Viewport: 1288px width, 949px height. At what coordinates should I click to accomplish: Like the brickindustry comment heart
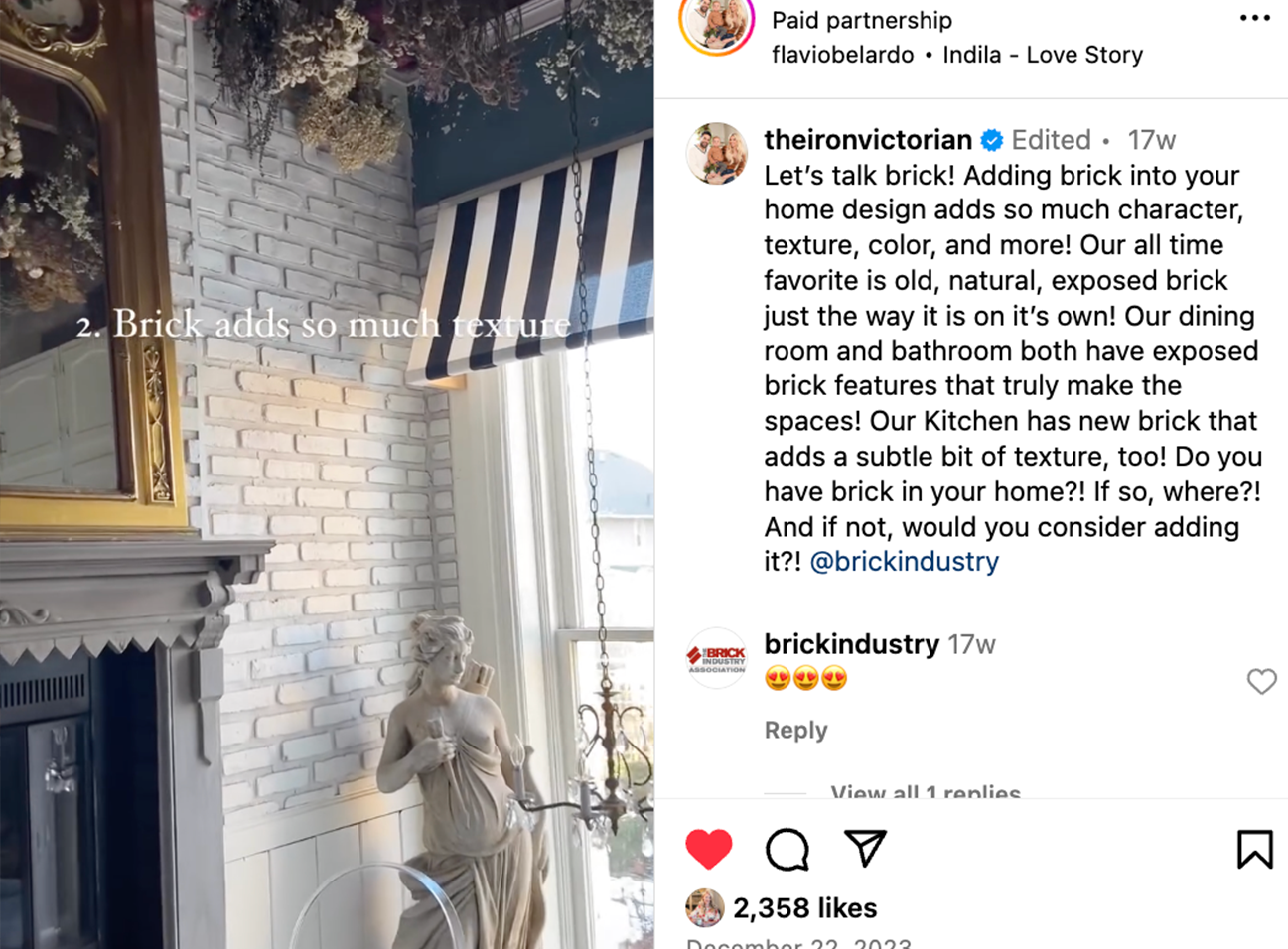pos(1261,681)
